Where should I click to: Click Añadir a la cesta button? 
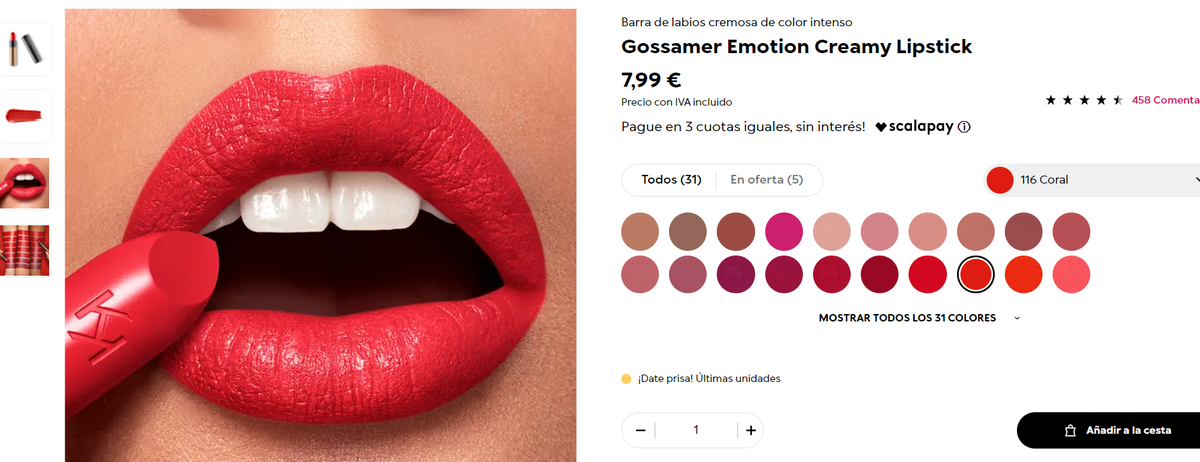click(1108, 430)
